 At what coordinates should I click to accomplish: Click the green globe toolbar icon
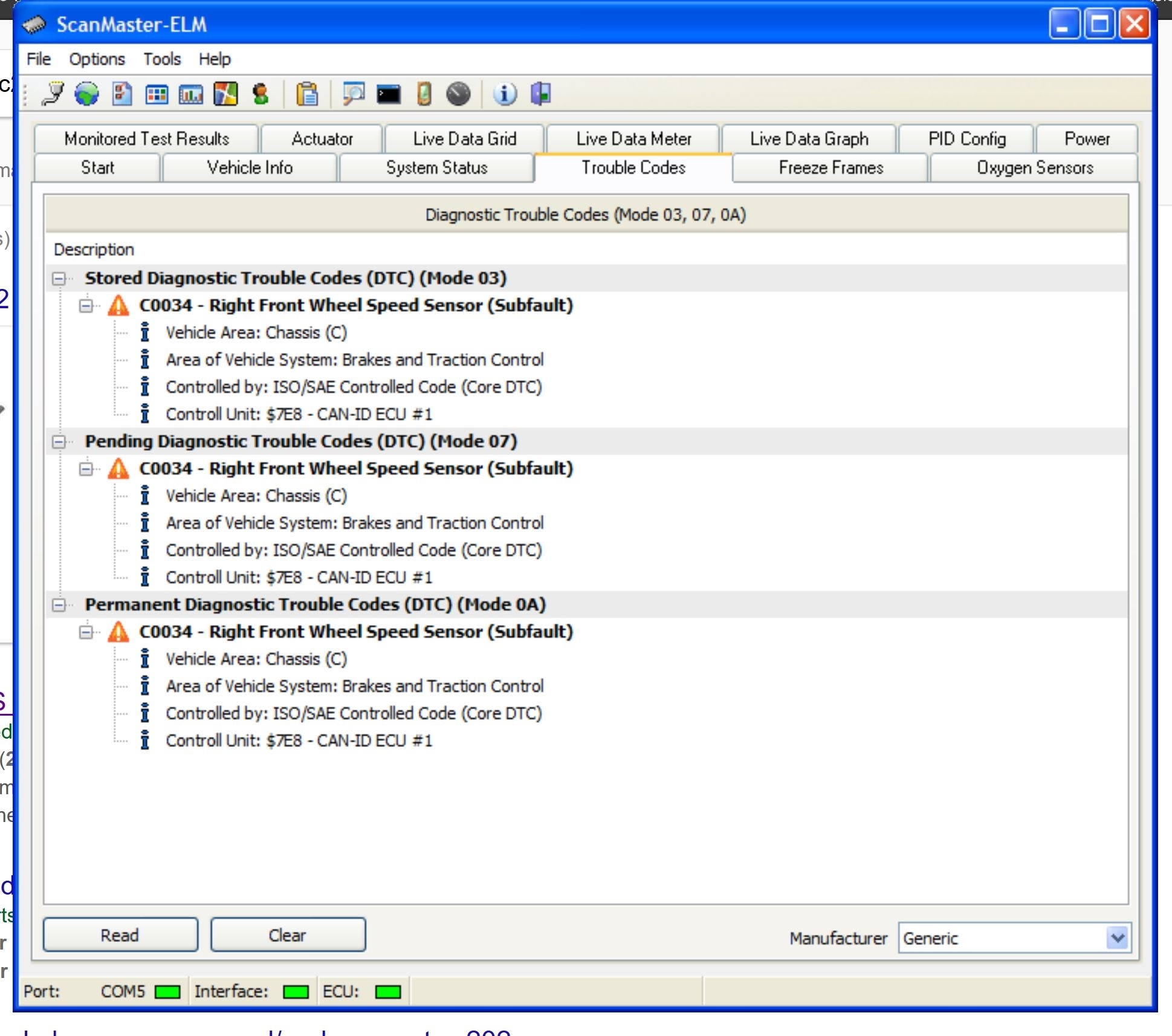pos(86,94)
